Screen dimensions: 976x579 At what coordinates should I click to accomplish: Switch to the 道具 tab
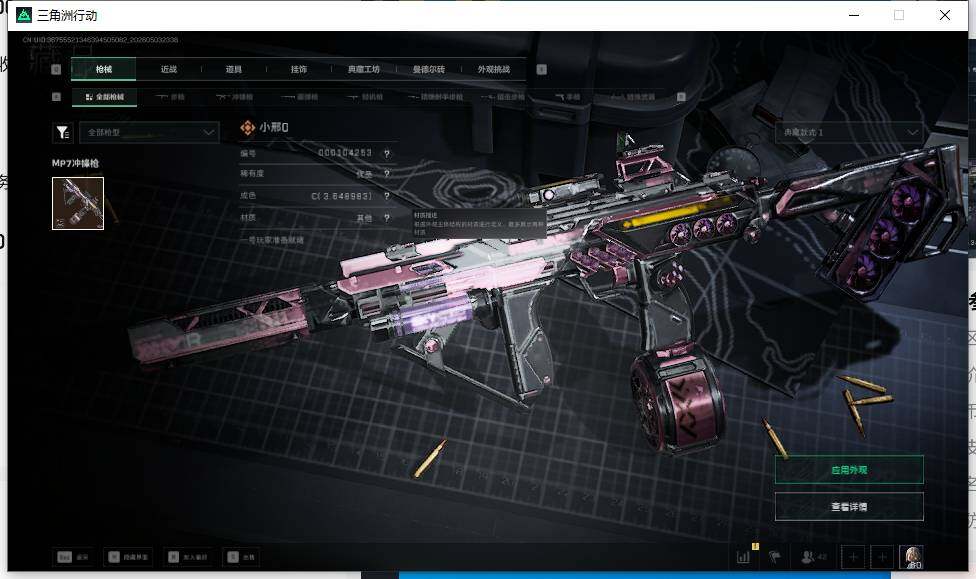click(234, 69)
